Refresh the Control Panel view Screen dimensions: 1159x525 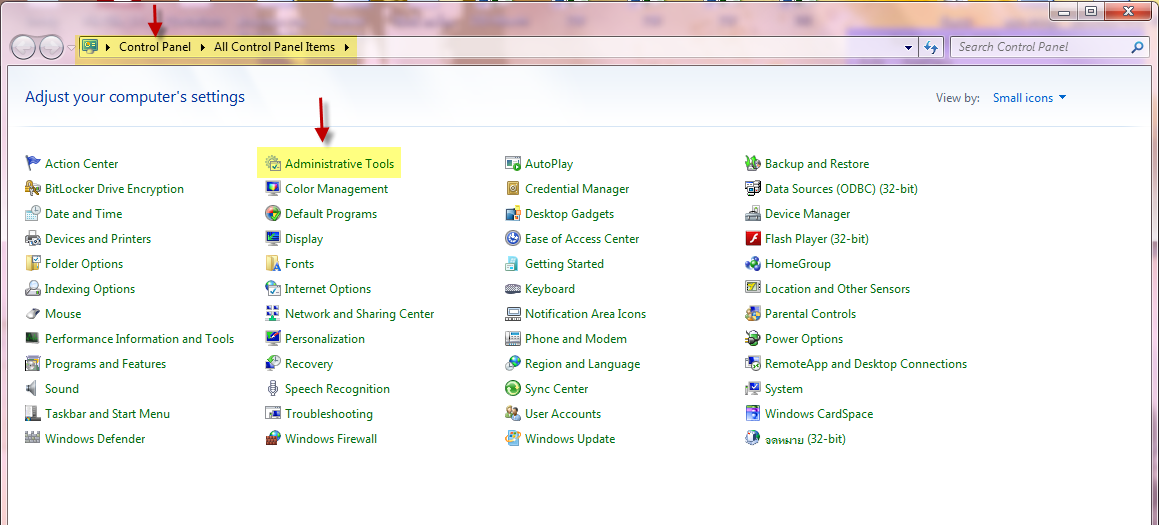[x=931, y=47]
